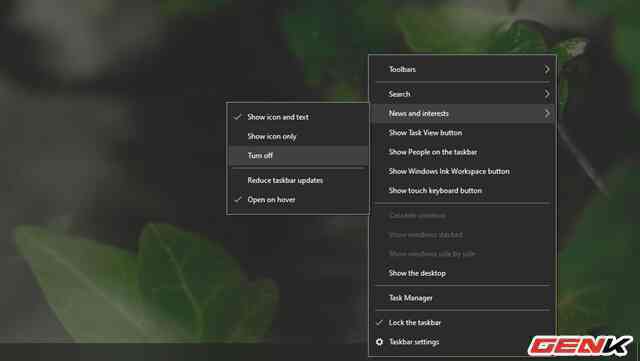Viewport: 640px width, 361px height.
Task: Choose Turn off in News submenu
Action: coord(298,156)
